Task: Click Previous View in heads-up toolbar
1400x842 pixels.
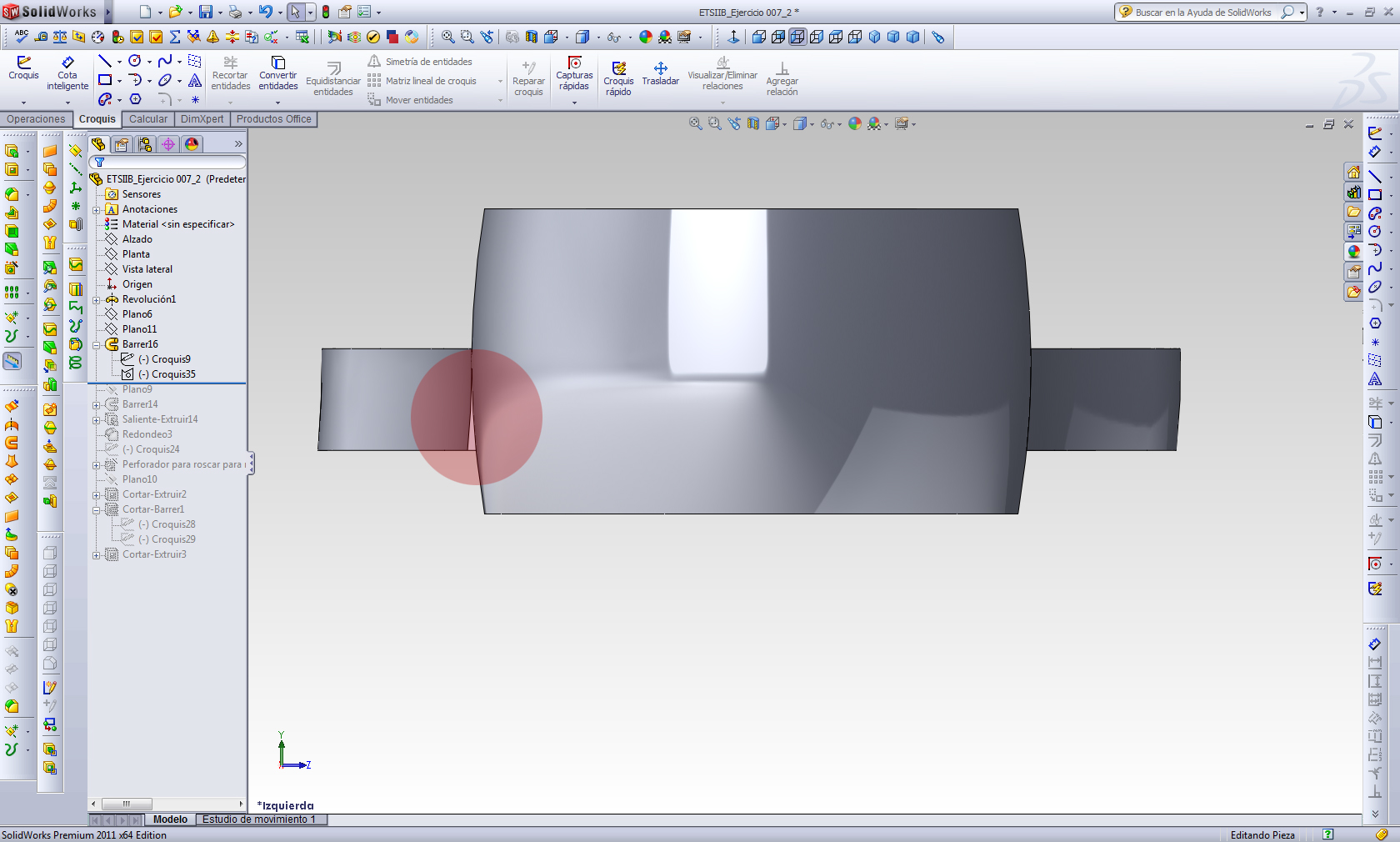Action: coord(734,123)
